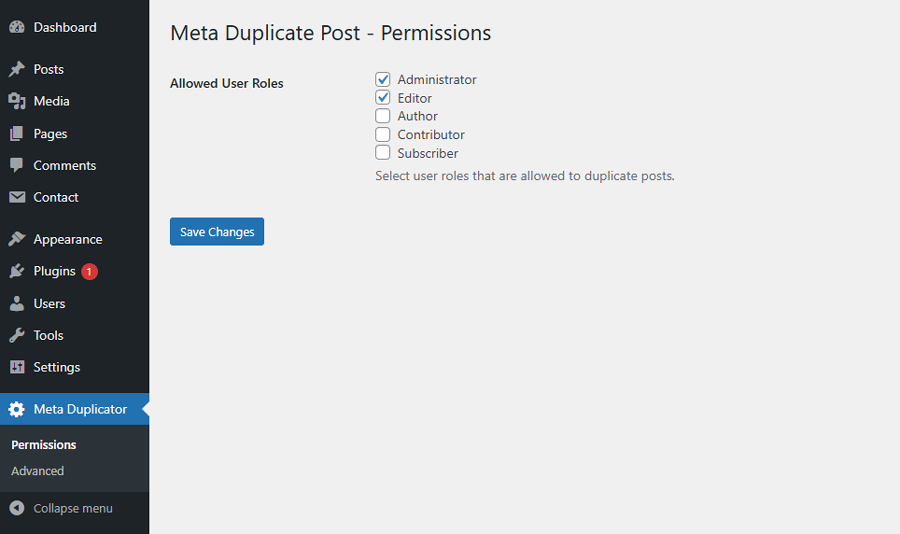Click the Editor label text

coord(414,98)
